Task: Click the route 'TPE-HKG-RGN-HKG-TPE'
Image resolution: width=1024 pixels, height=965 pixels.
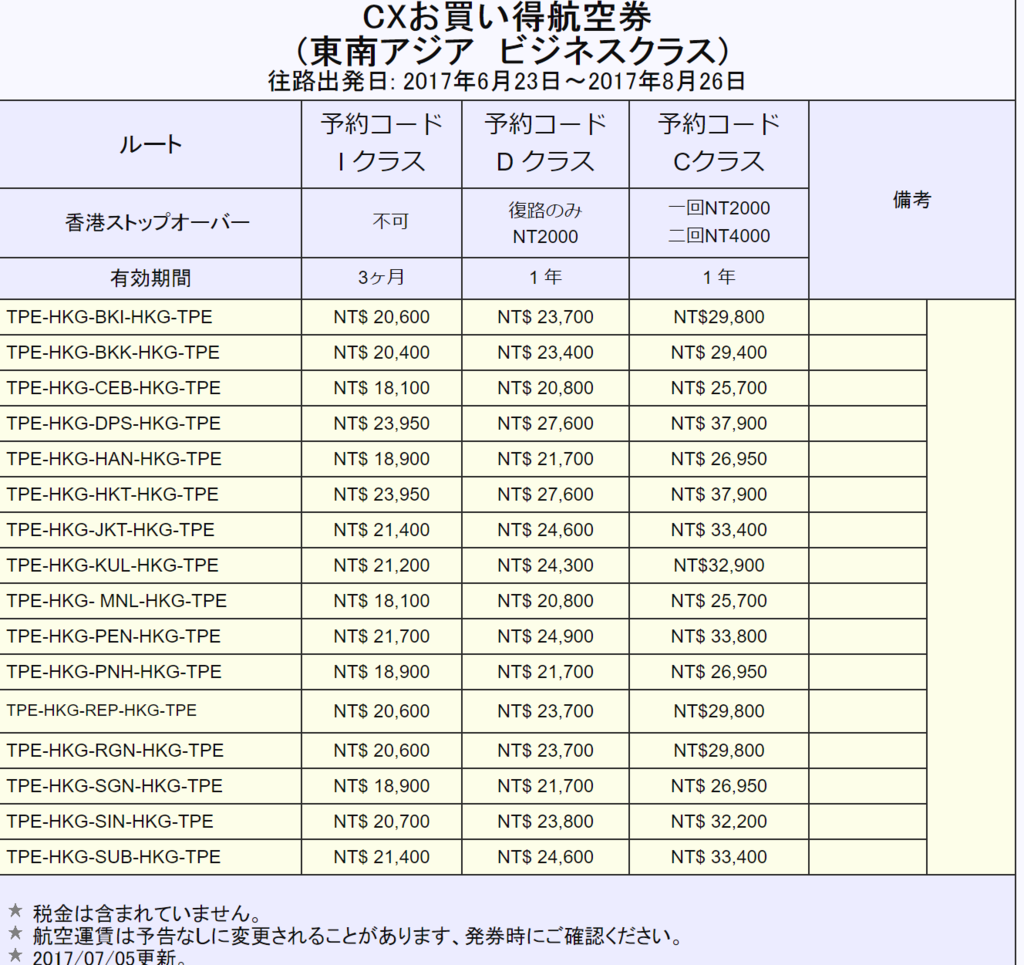Action: 115,750
